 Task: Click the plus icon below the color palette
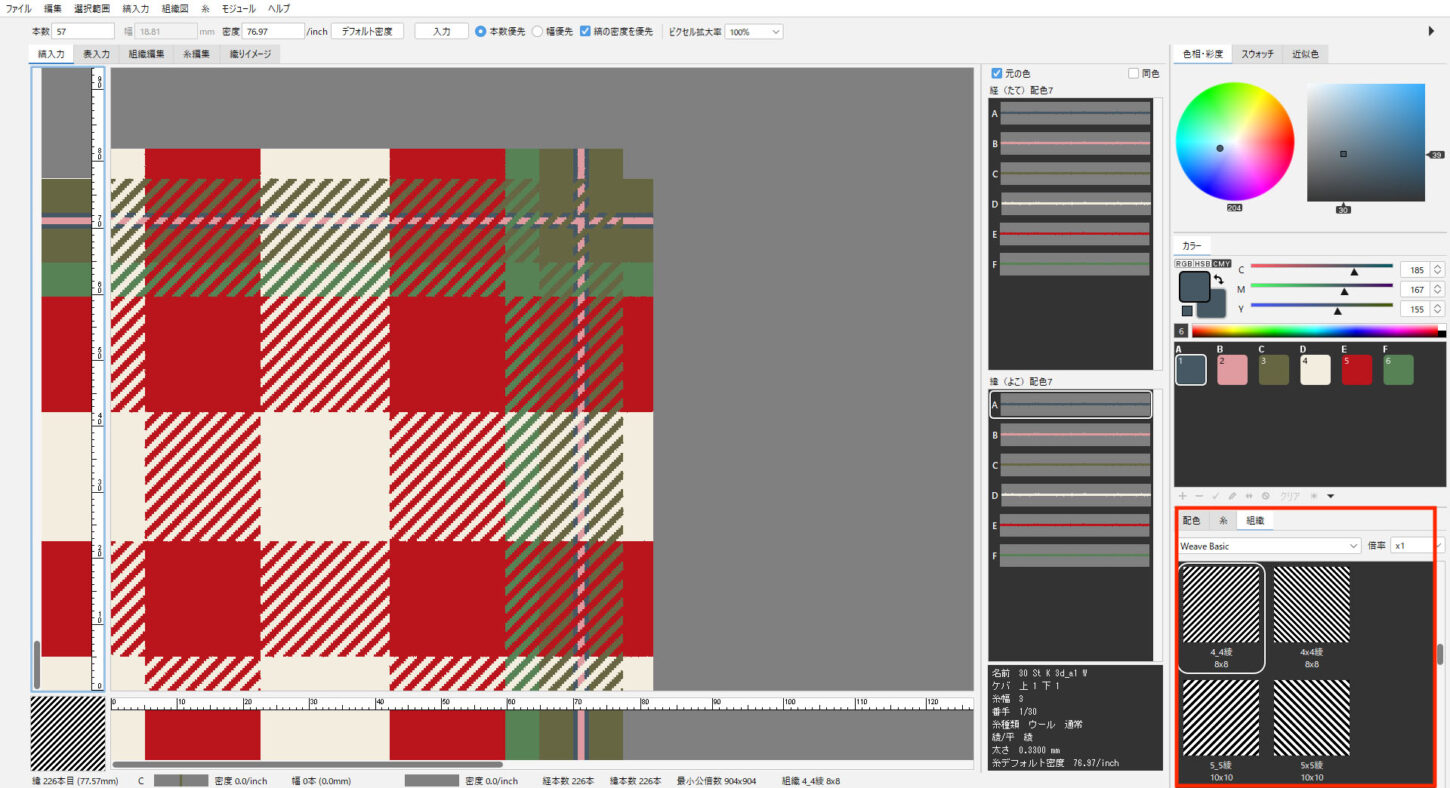pyautogui.click(x=1183, y=496)
